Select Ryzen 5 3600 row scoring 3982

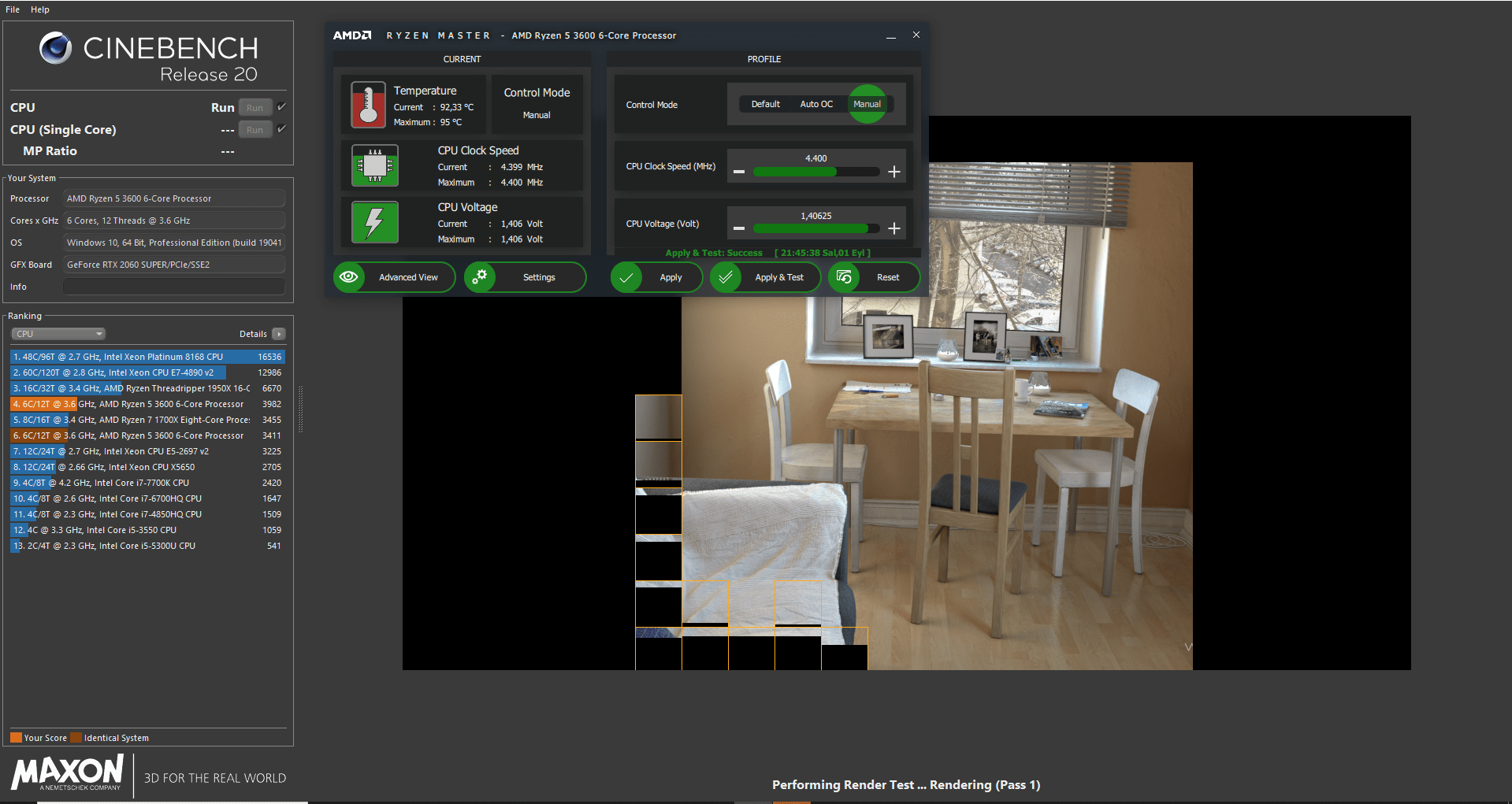(147, 404)
